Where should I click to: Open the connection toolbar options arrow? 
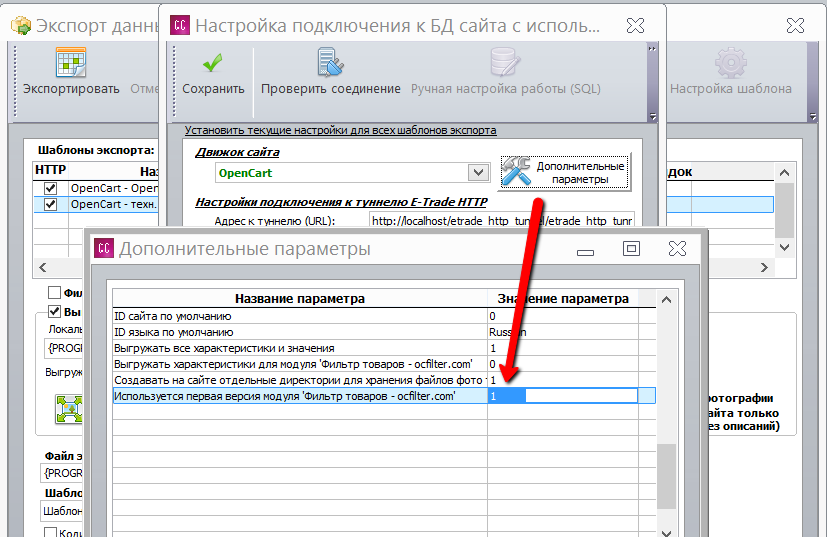pos(653,117)
